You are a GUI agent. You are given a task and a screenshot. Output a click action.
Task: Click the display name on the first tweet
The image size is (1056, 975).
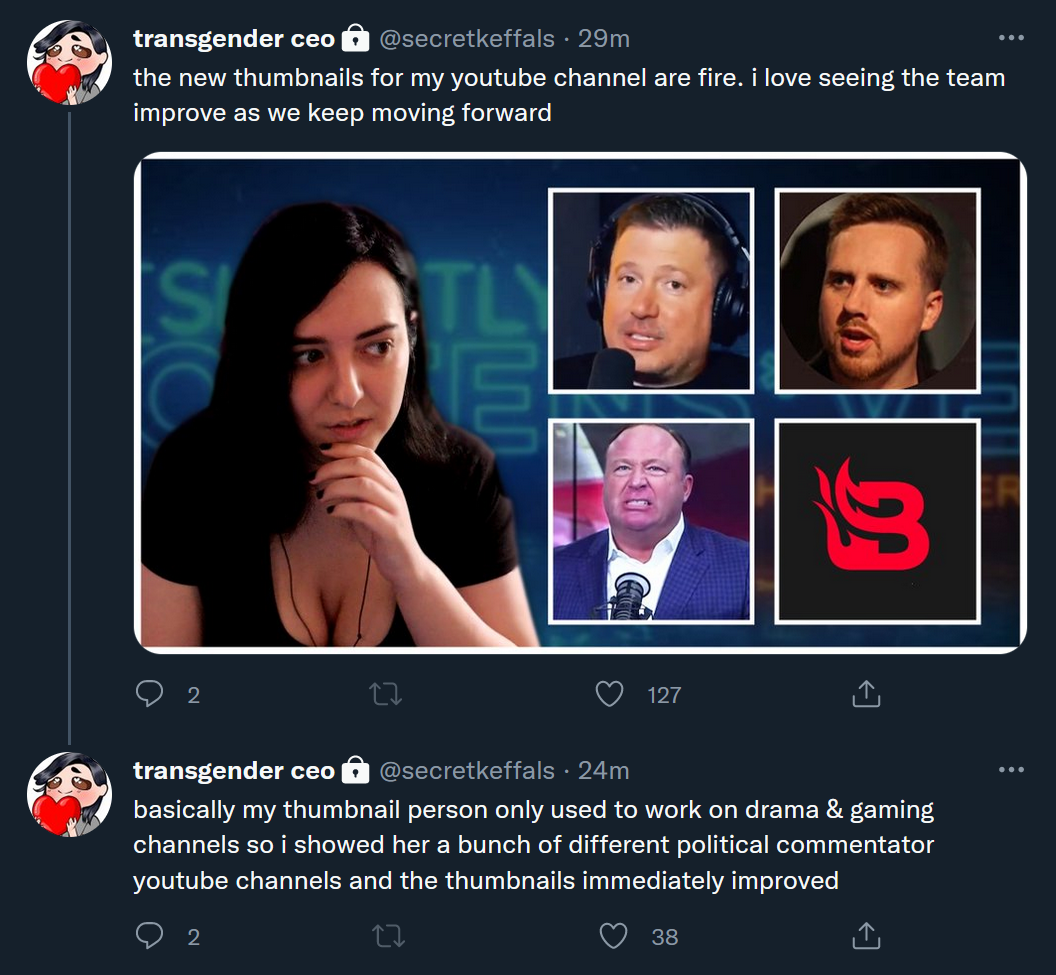tap(234, 39)
